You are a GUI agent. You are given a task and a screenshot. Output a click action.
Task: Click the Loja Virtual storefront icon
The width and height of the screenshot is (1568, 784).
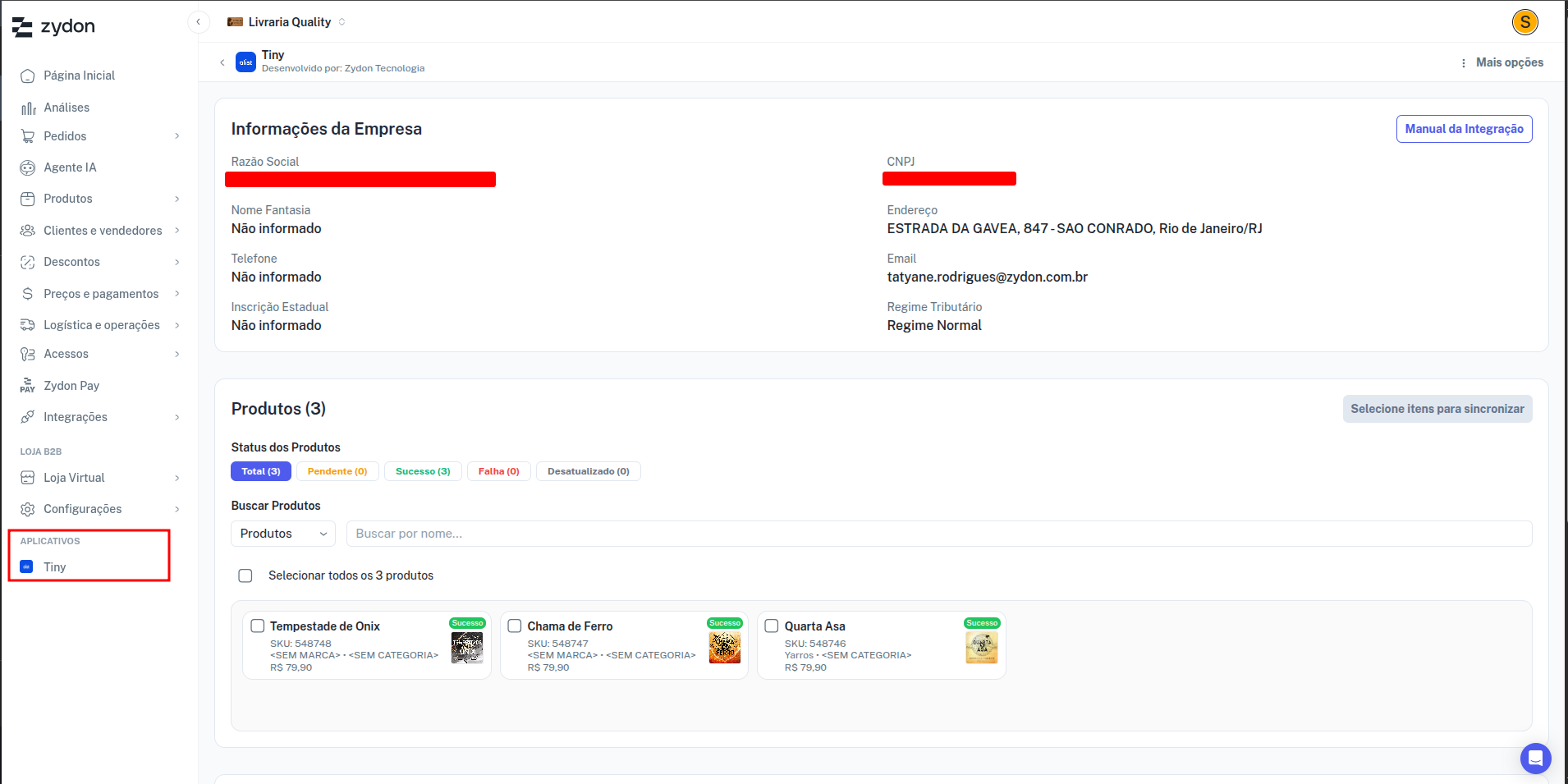(28, 478)
